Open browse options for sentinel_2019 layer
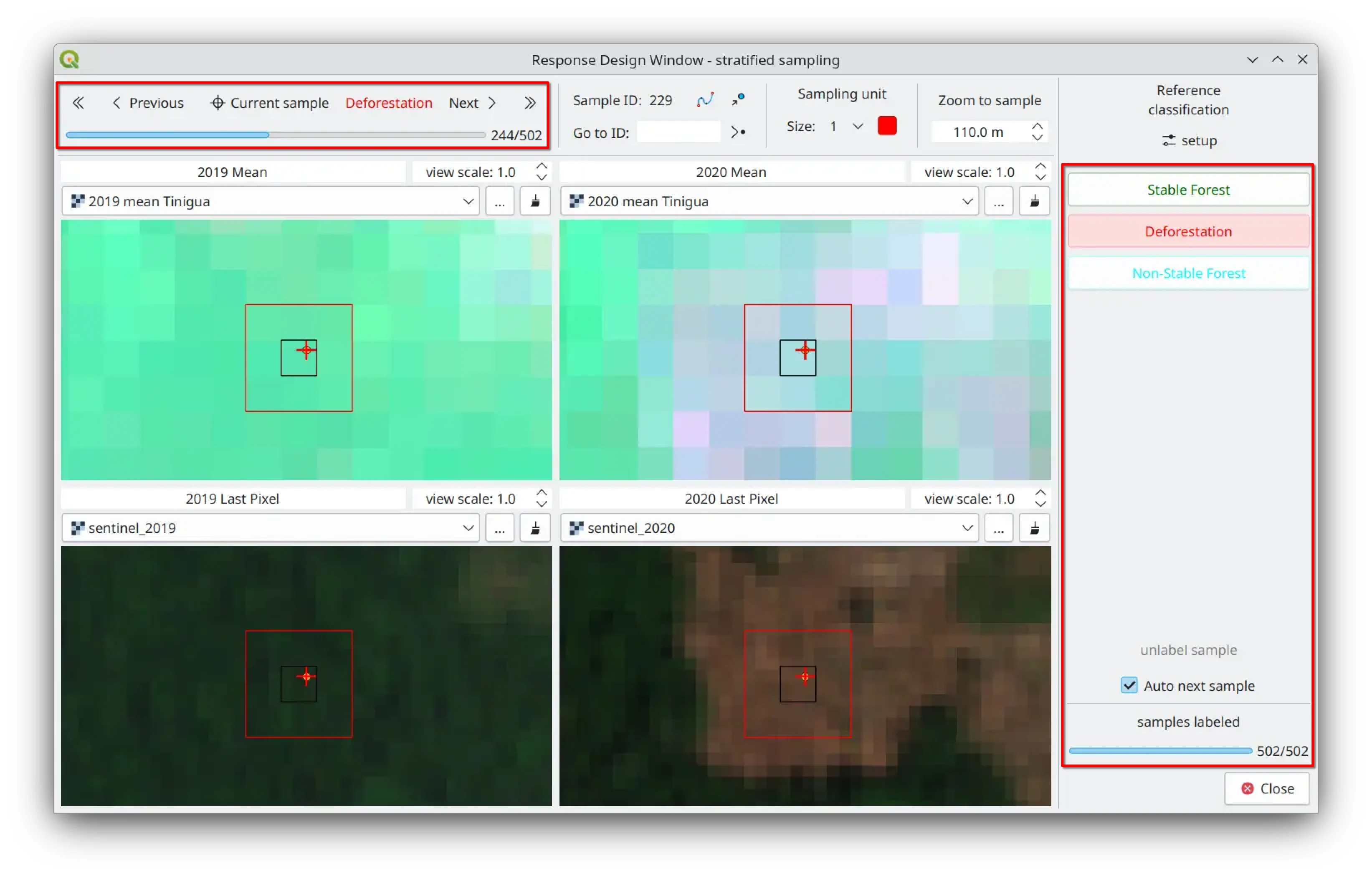This screenshot has height=877, width=1372. click(500, 528)
